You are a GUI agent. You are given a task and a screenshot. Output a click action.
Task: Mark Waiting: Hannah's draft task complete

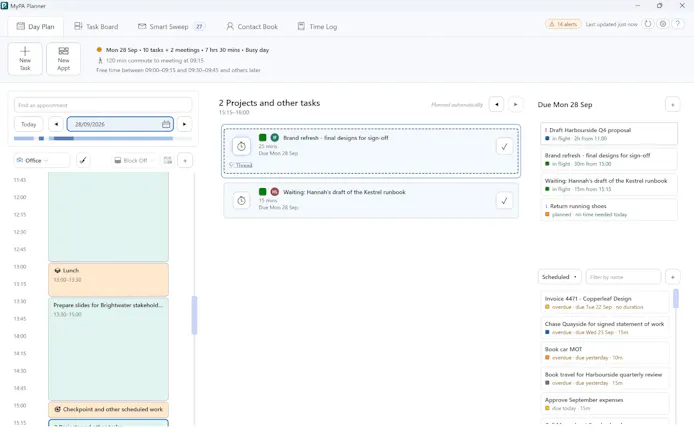coord(505,201)
